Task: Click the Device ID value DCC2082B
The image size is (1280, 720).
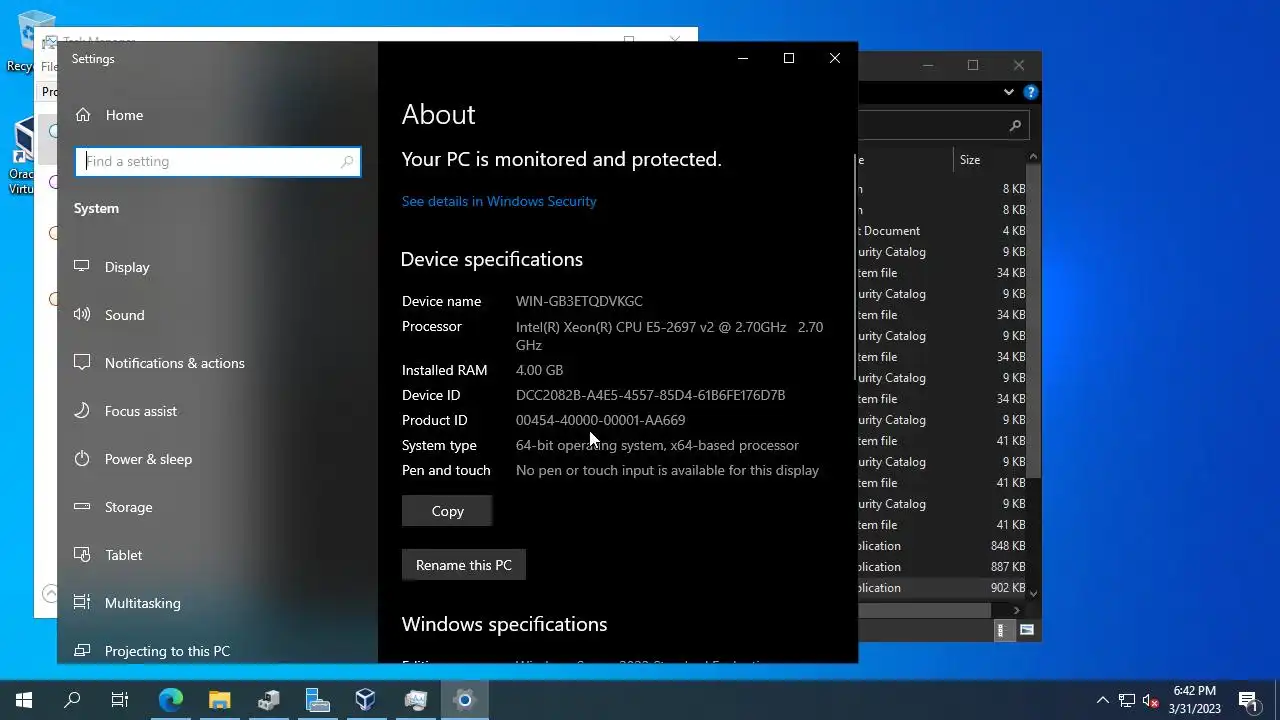Action: click(650, 395)
